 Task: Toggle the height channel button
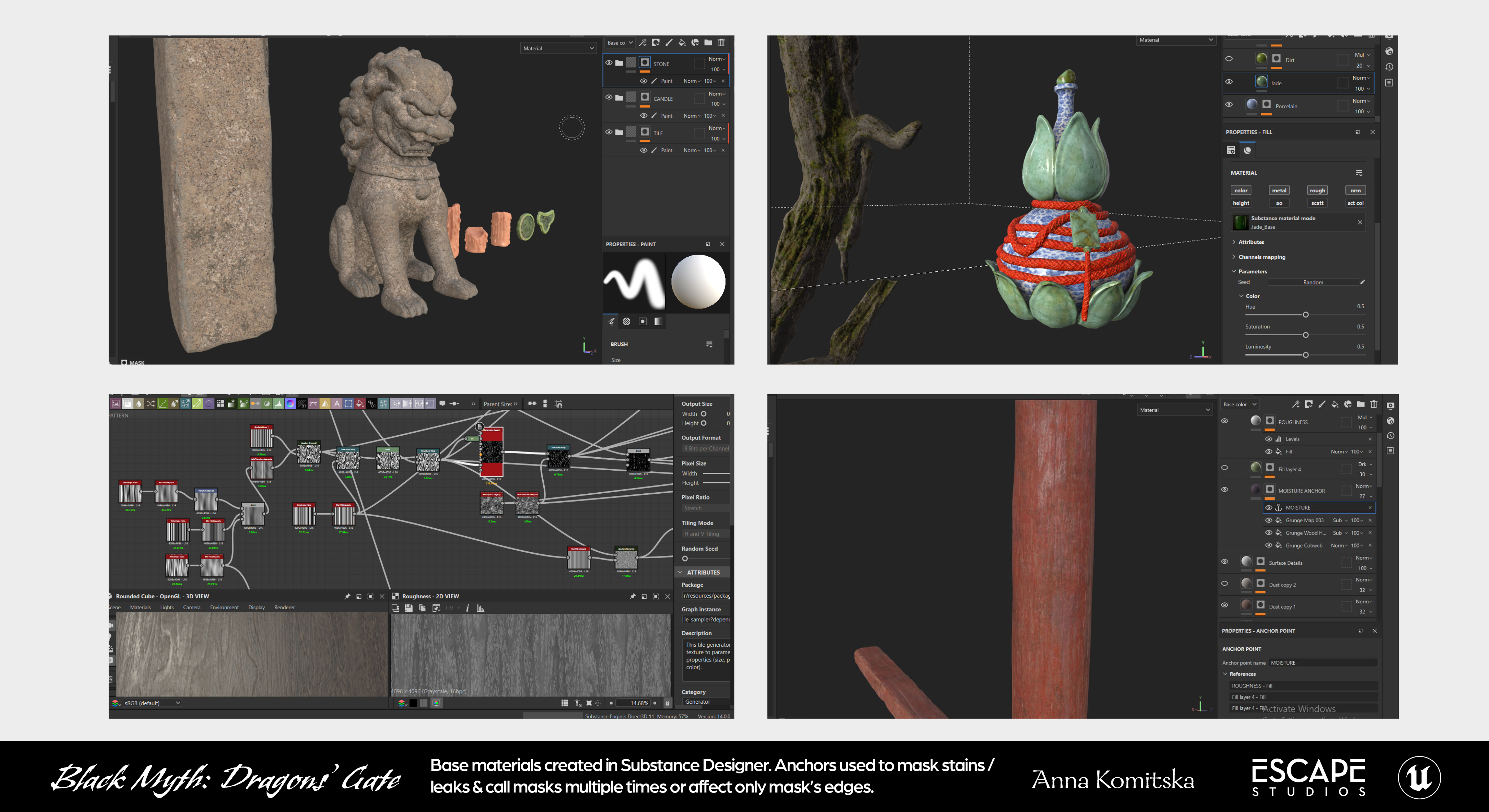(x=1241, y=204)
